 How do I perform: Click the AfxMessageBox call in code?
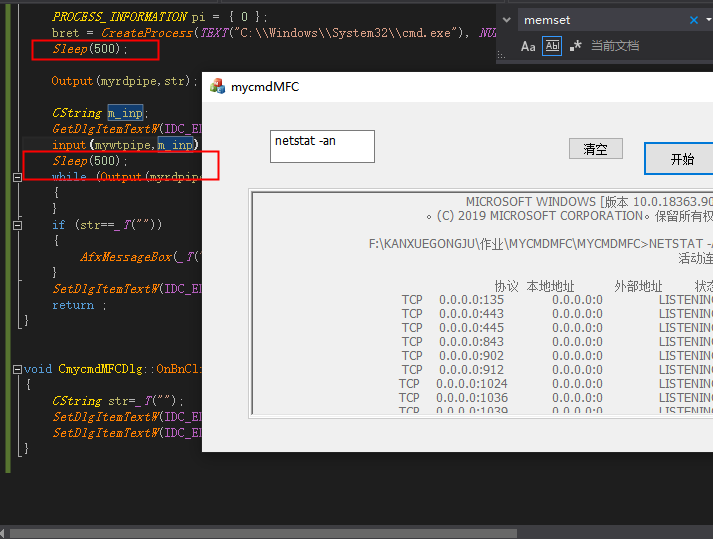[140, 257]
